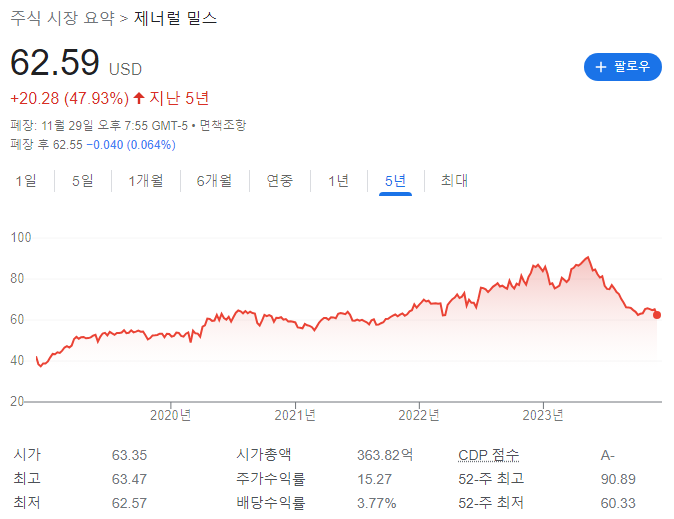Click the CDP 점수 label link
Image resolution: width=674 pixels, height=519 pixels.
click(488, 455)
